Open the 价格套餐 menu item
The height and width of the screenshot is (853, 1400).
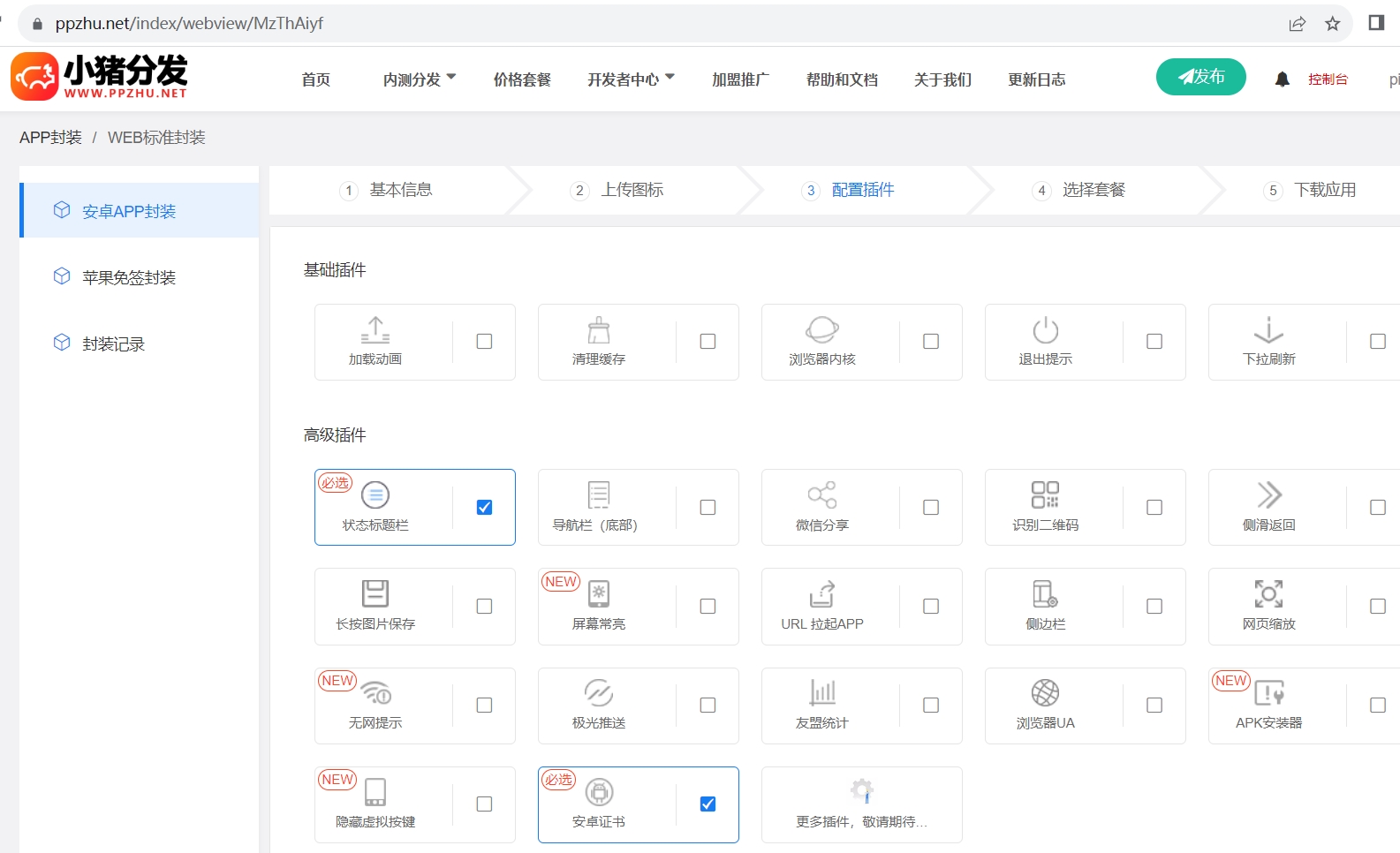pyautogui.click(x=522, y=79)
